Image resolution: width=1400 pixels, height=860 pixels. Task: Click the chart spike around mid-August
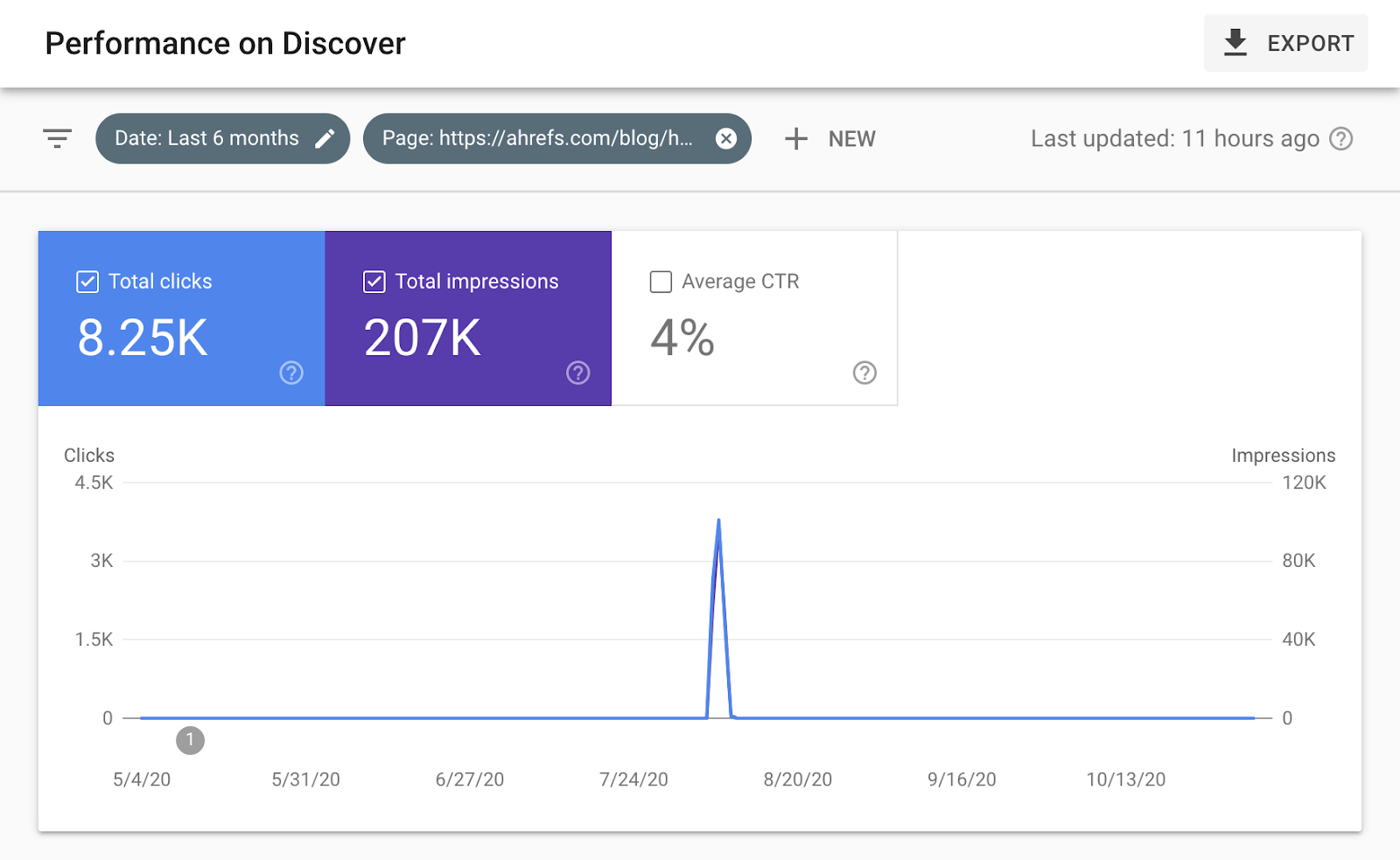[x=718, y=521]
